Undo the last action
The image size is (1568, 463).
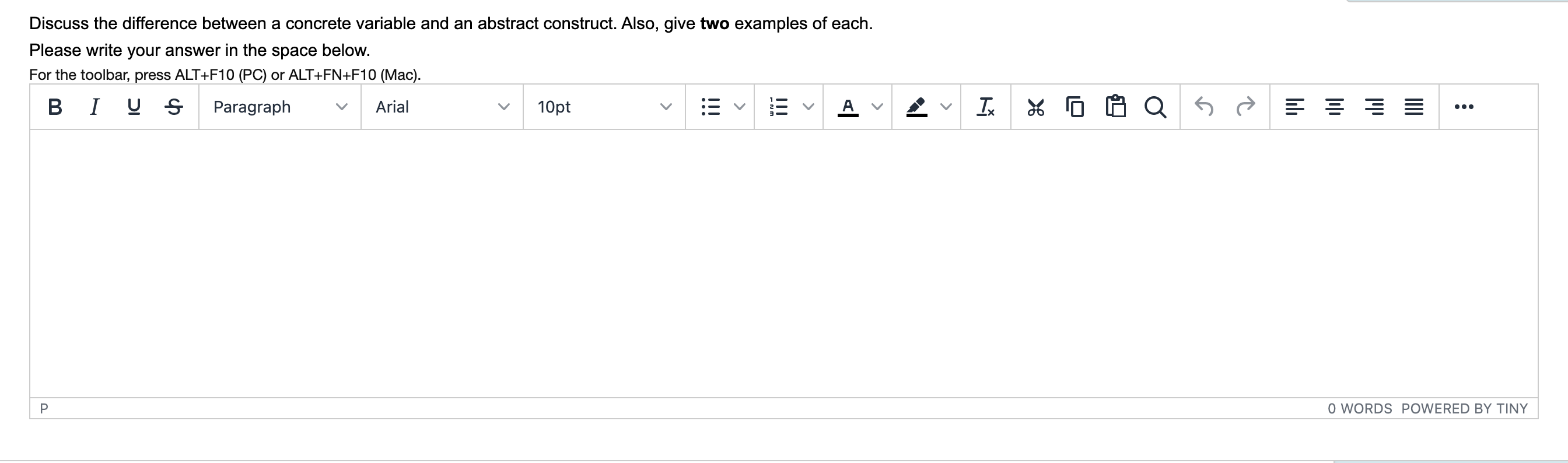coord(1204,107)
